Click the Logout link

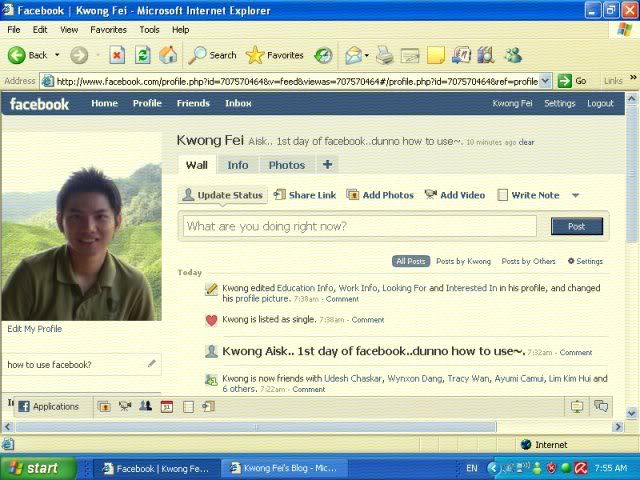[x=600, y=103]
